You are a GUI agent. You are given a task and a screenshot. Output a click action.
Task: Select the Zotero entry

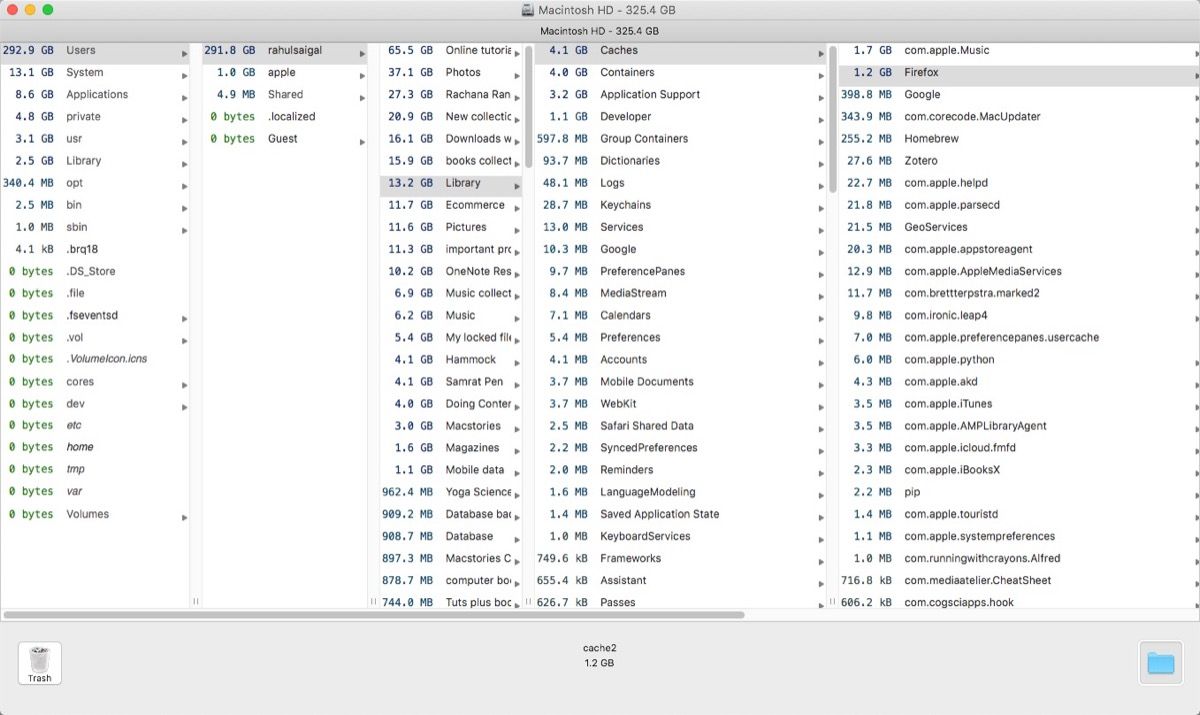[x=921, y=160]
